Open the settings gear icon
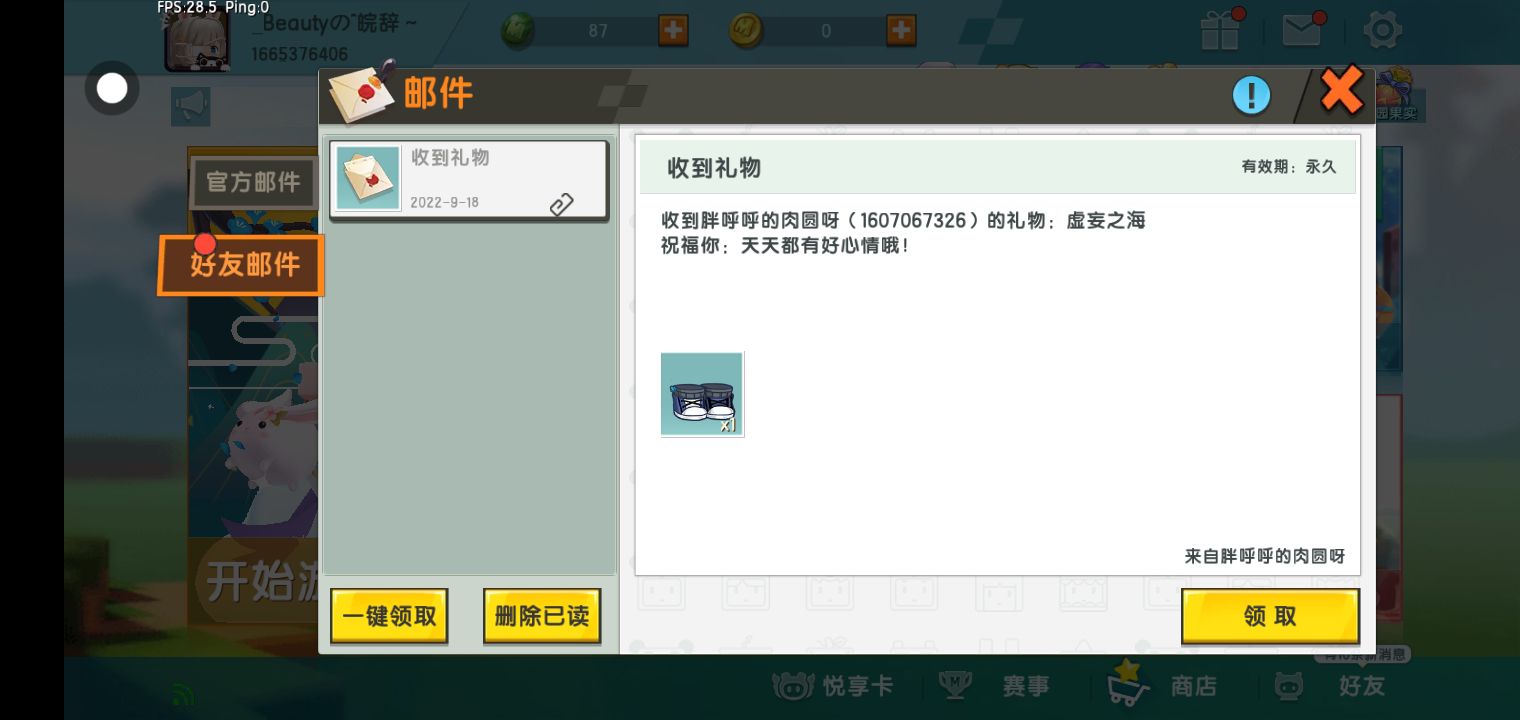 click(1382, 30)
